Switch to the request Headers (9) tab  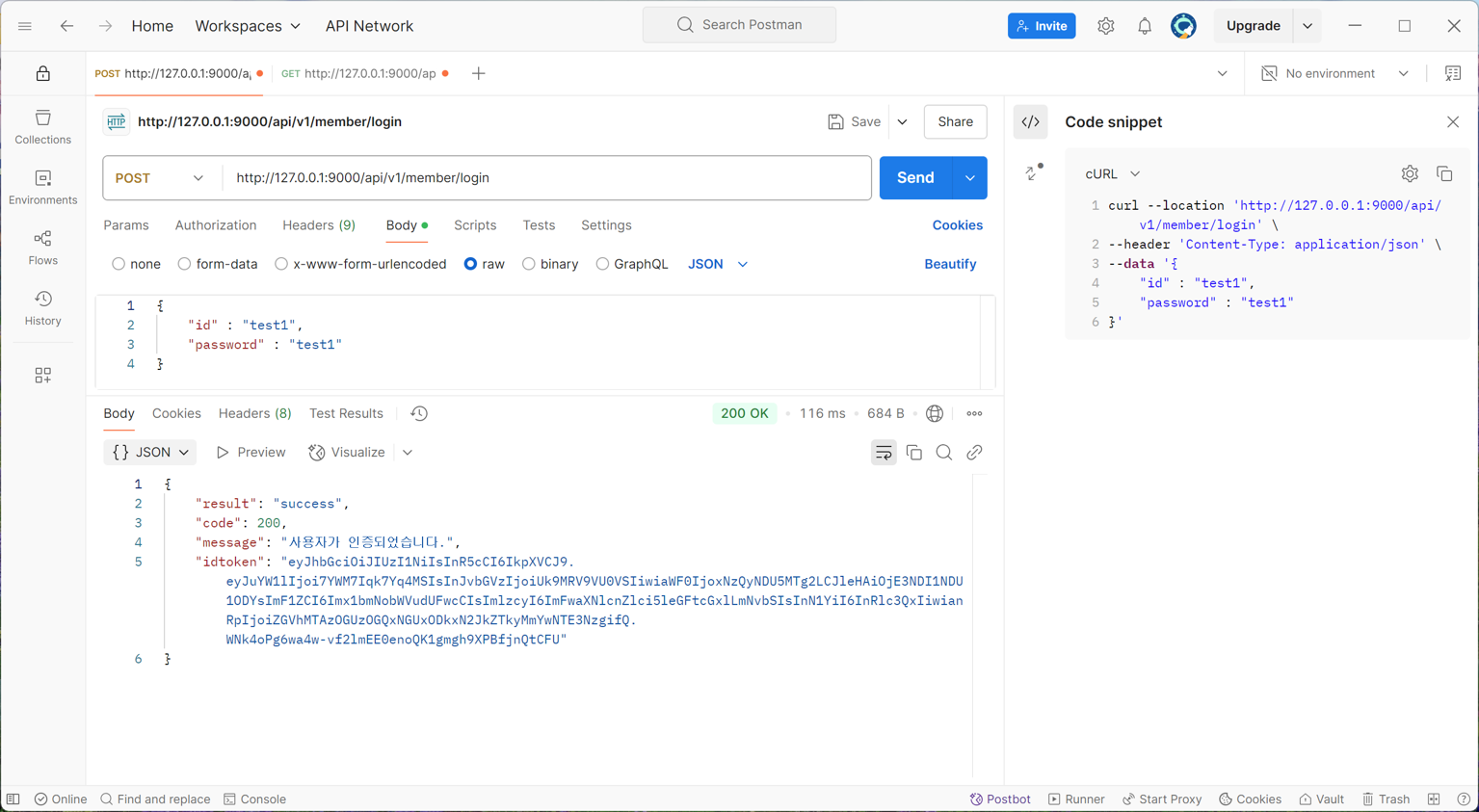[x=319, y=225]
